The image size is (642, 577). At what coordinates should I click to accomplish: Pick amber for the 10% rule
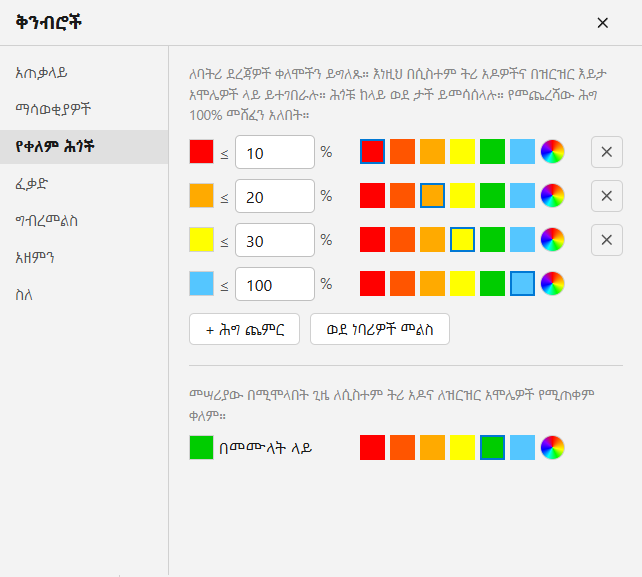tap(432, 152)
